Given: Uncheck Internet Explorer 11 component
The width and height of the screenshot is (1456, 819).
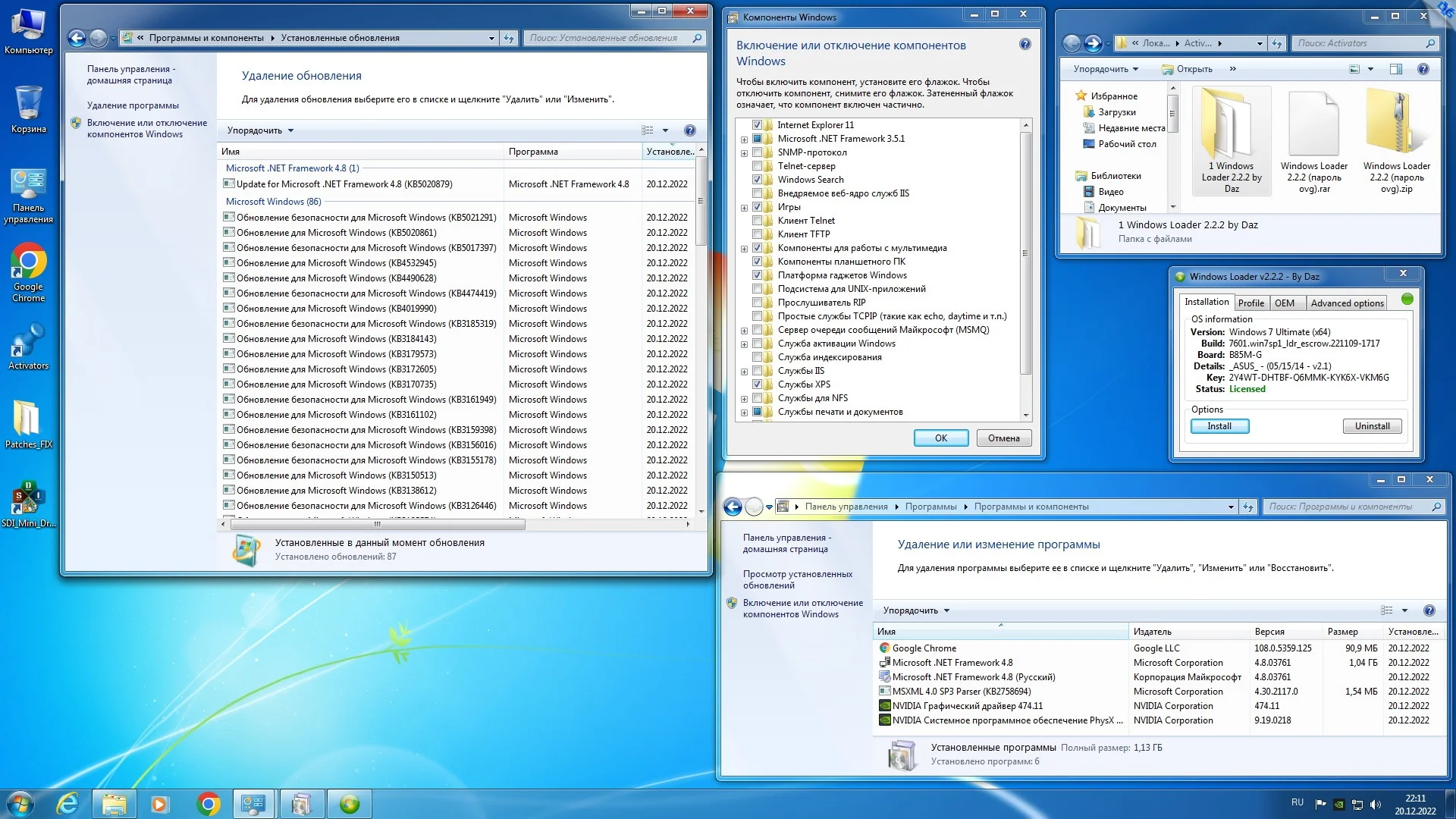Looking at the screenshot, I should (757, 125).
